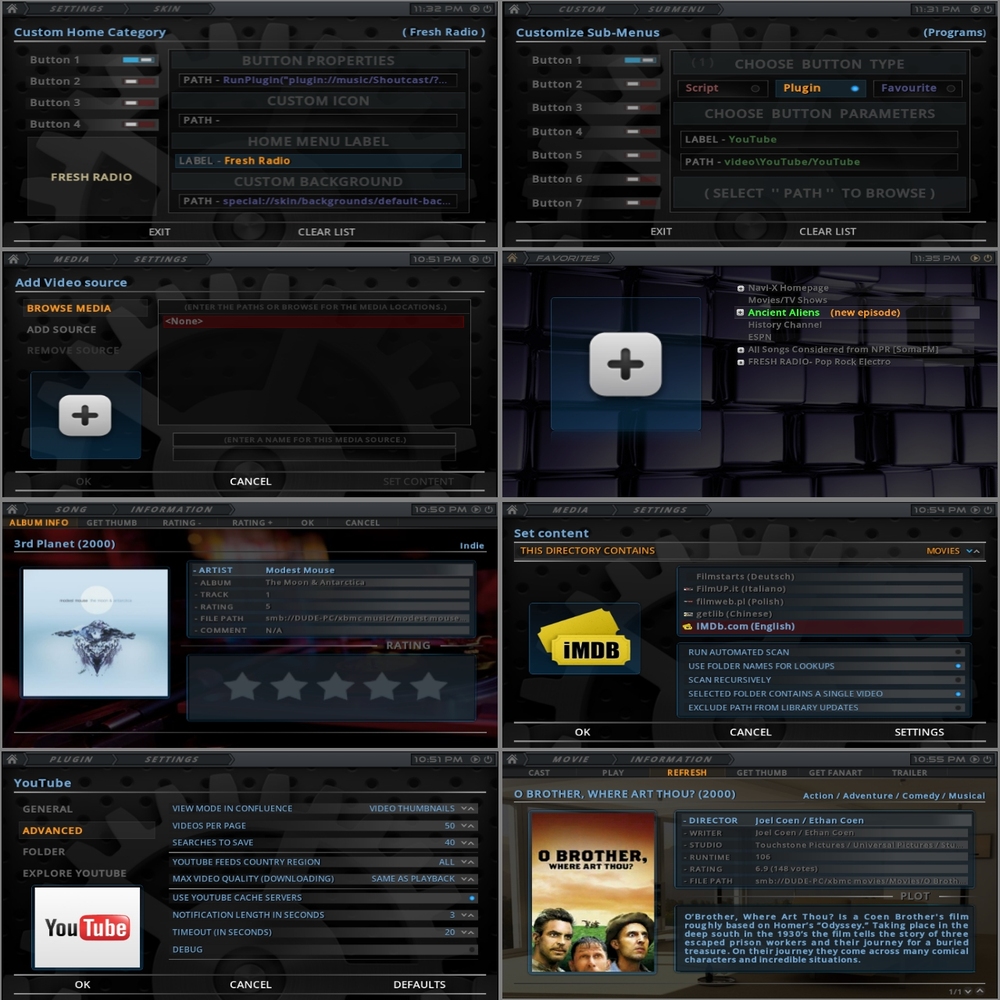Viewport: 1000px width, 1000px height.
Task: Click Cancel in Add Video source panel
Action: 251,482
